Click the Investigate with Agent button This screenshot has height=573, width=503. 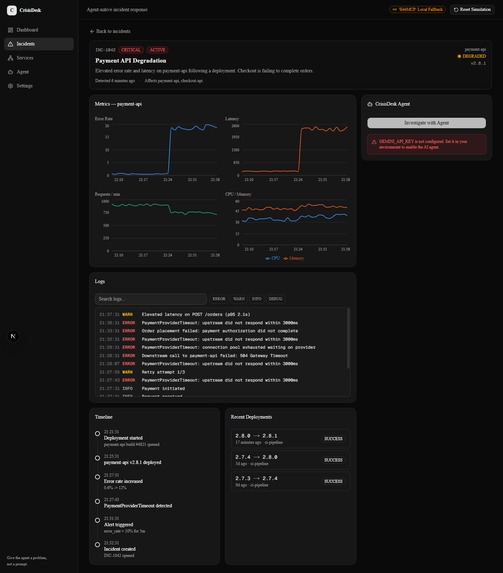point(427,123)
